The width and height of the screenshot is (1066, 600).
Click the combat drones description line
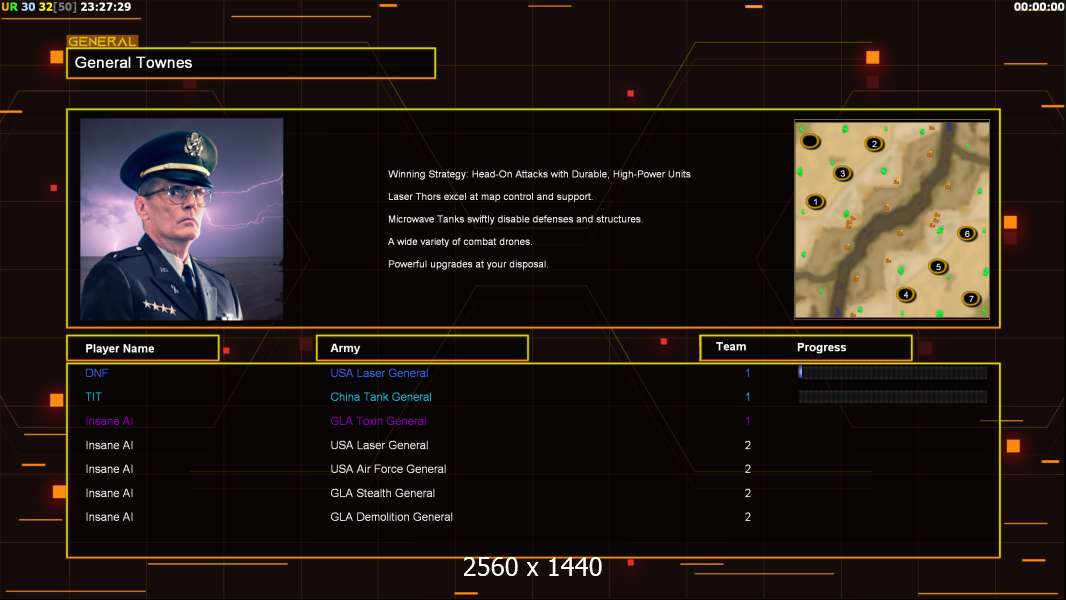click(x=460, y=241)
